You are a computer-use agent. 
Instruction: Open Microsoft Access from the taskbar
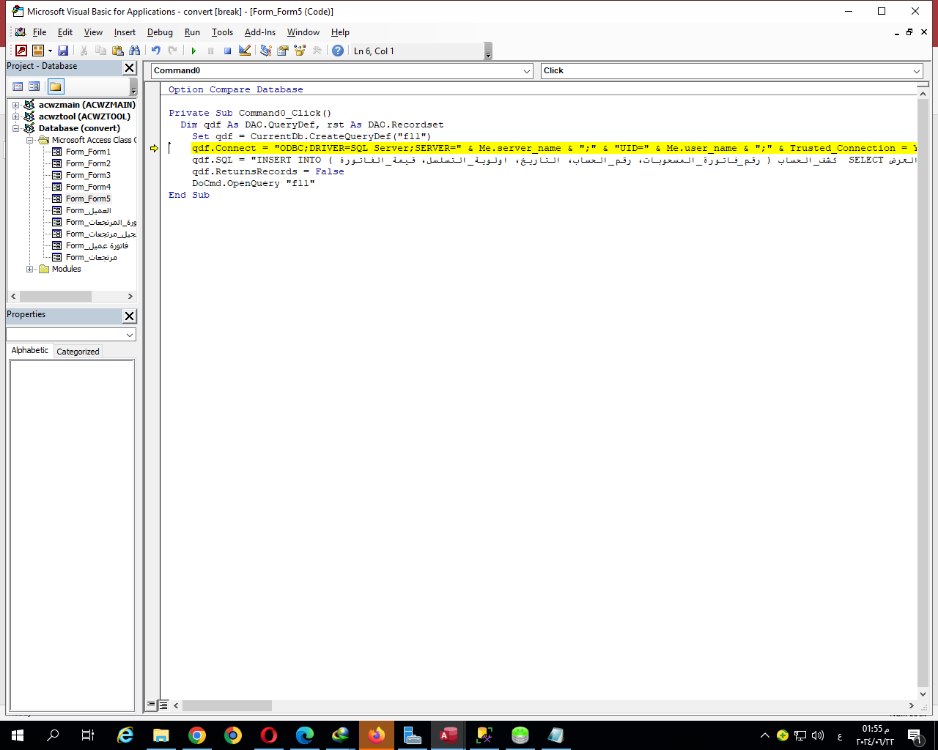click(448, 735)
